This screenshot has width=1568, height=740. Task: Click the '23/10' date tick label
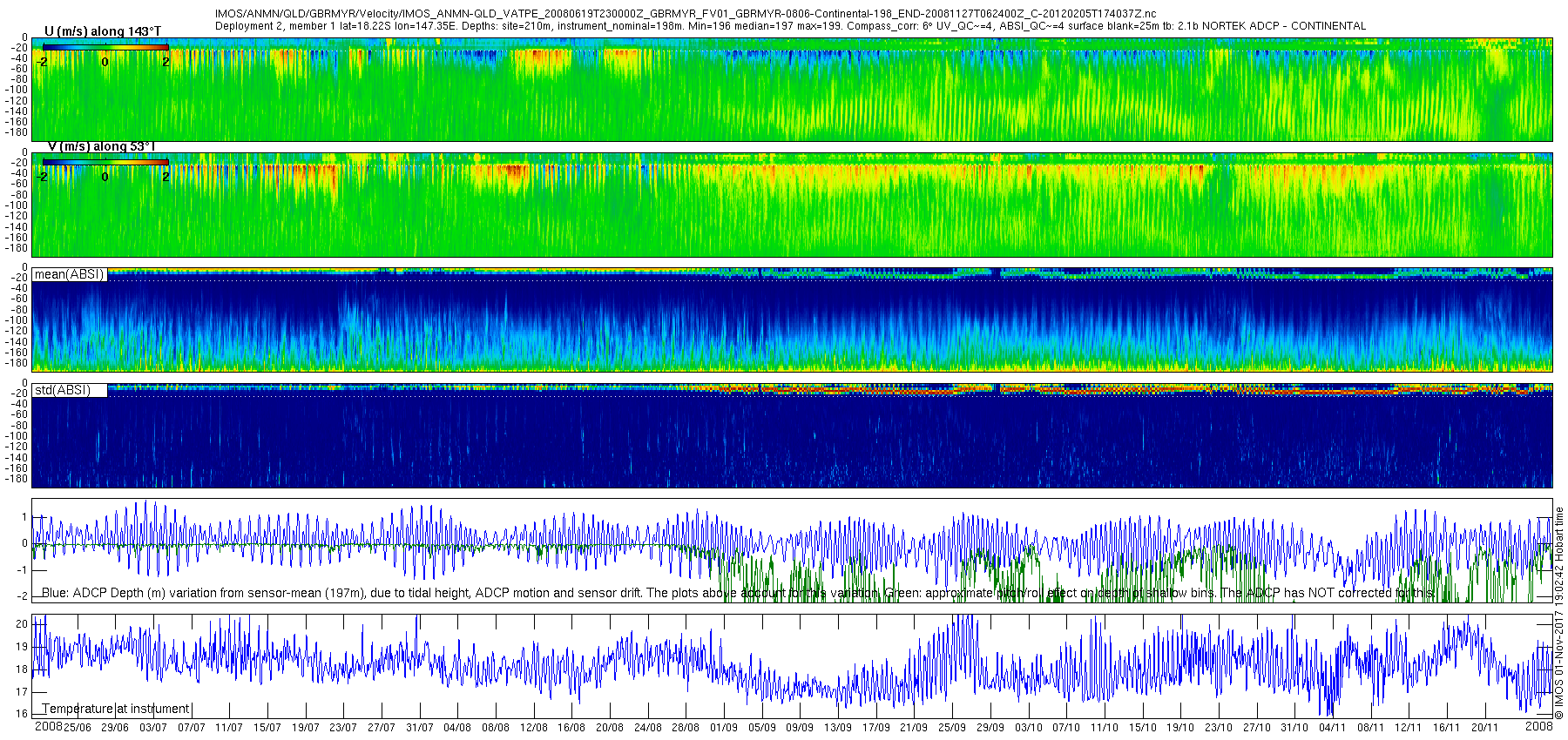tap(1219, 727)
